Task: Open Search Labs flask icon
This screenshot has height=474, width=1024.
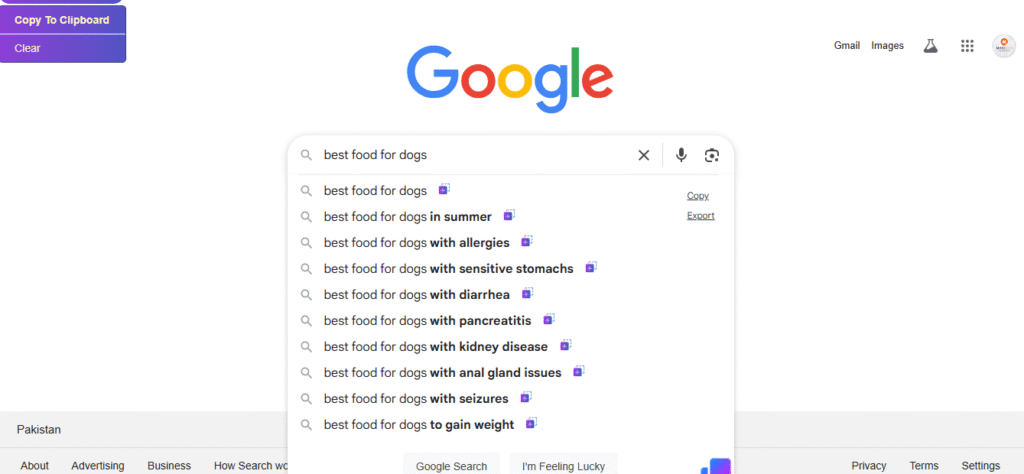Action: [x=930, y=46]
